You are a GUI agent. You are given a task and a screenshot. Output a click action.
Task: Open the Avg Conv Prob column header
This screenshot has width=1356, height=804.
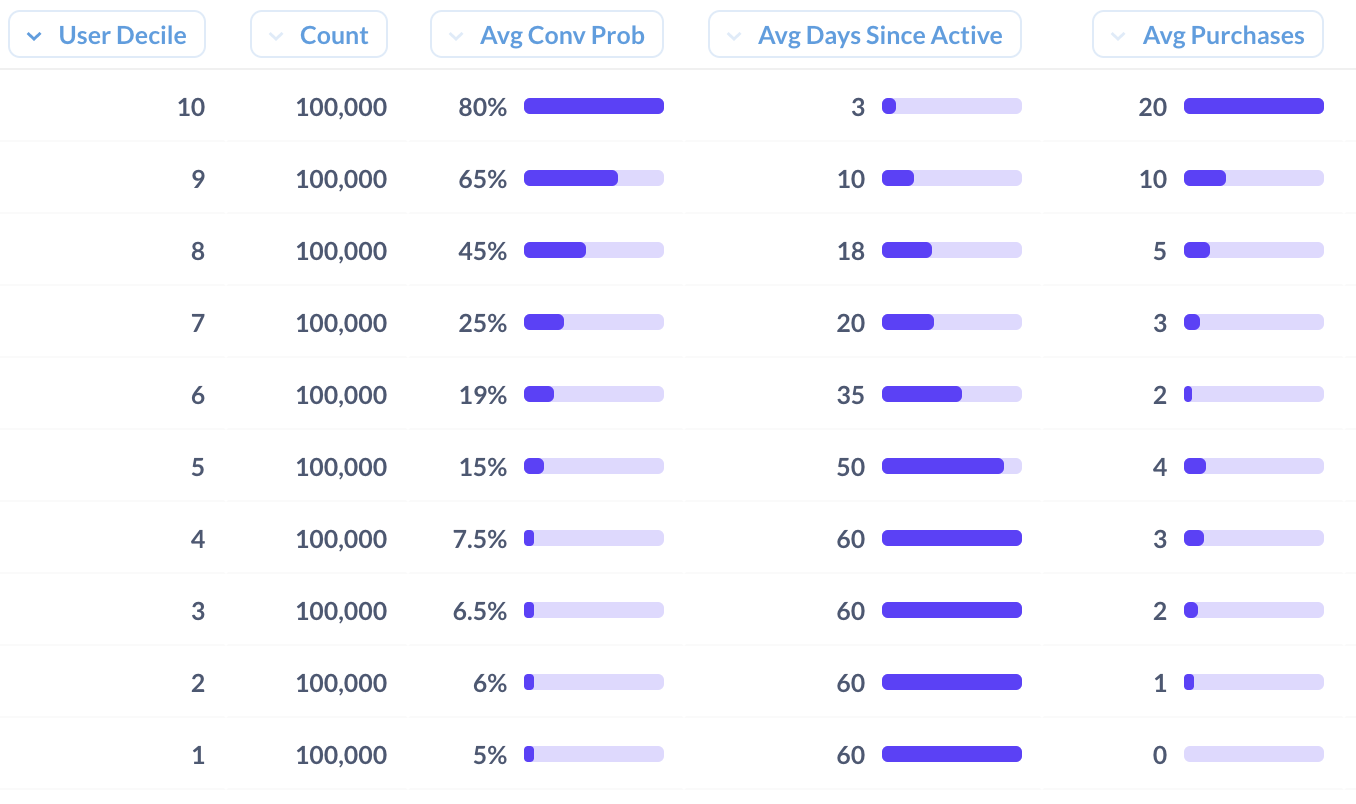point(547,35)
